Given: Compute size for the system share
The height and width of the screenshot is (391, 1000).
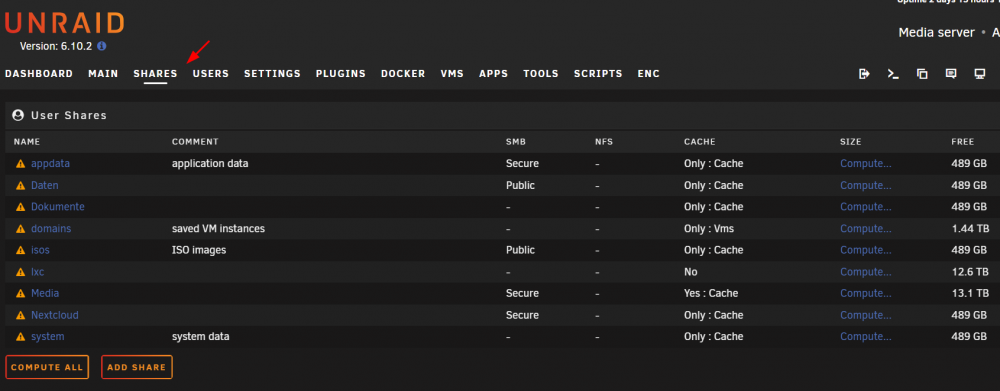Looking at the screenshot, I should click(865, 337).
